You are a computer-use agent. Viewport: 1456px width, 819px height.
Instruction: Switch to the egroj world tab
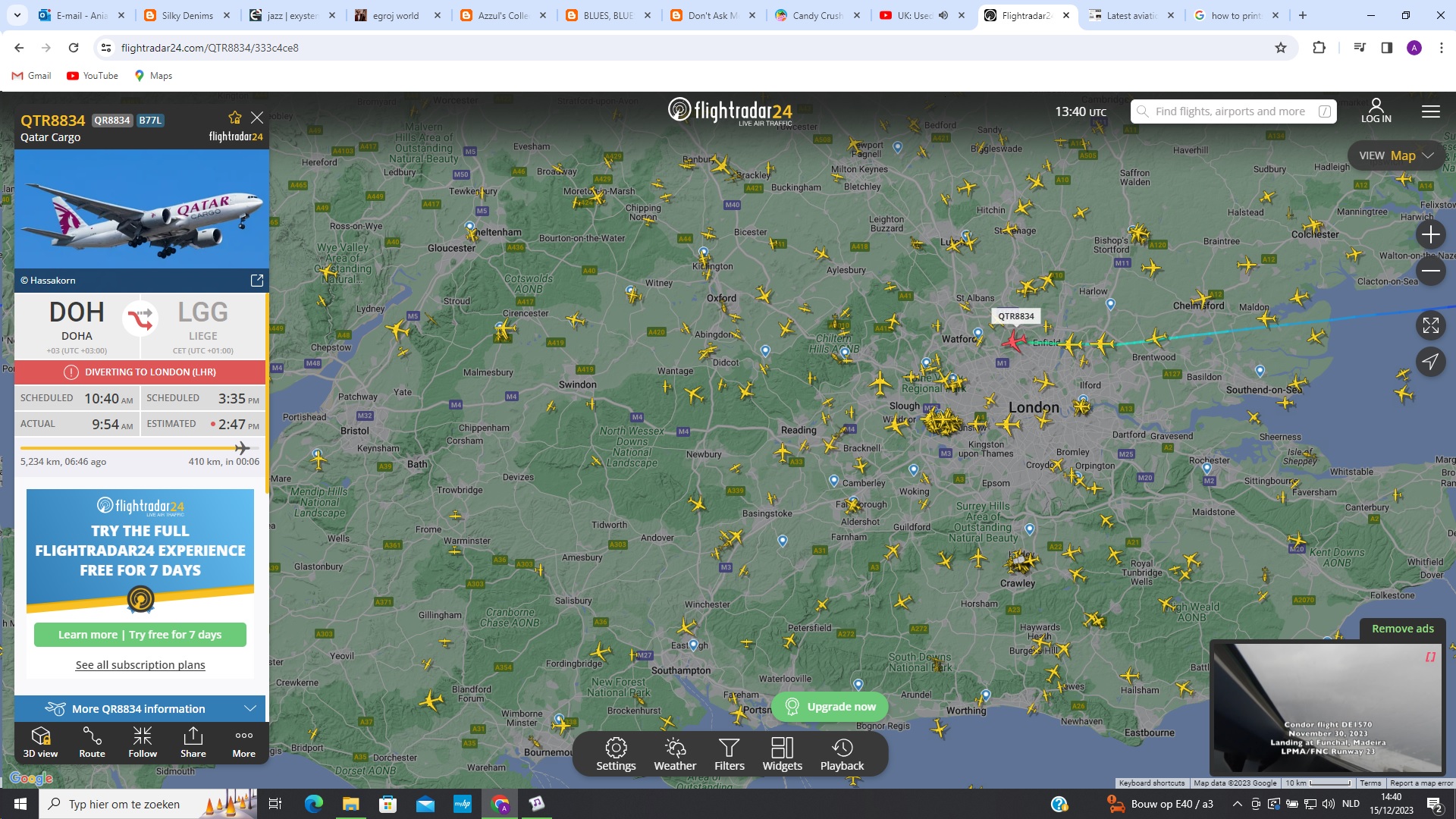(x=397, y=15)
